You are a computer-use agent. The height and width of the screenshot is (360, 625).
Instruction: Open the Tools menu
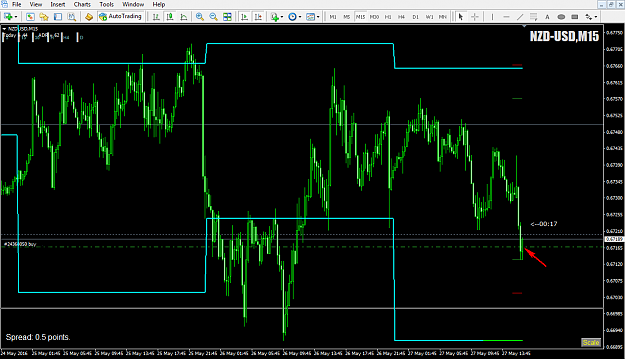pyautogui.click(x=106, y=4)
